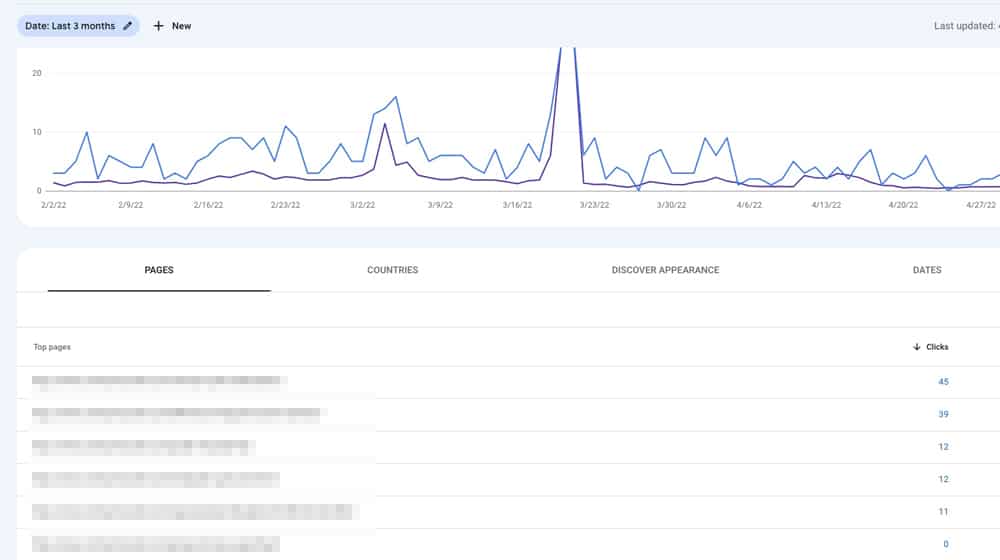Open the COUNTRIES tab
This screenshot has width=1000, height=560.
point(392,270)
